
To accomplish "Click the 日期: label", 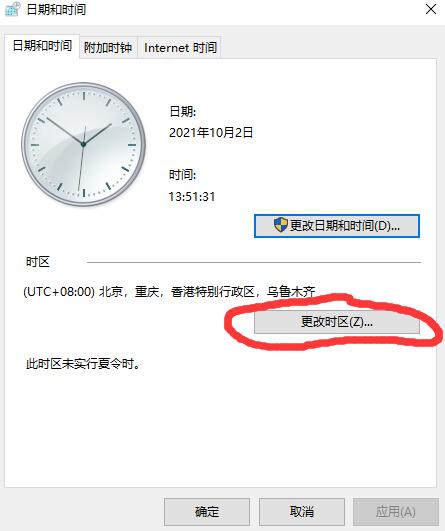I will [x=183, y=111].
